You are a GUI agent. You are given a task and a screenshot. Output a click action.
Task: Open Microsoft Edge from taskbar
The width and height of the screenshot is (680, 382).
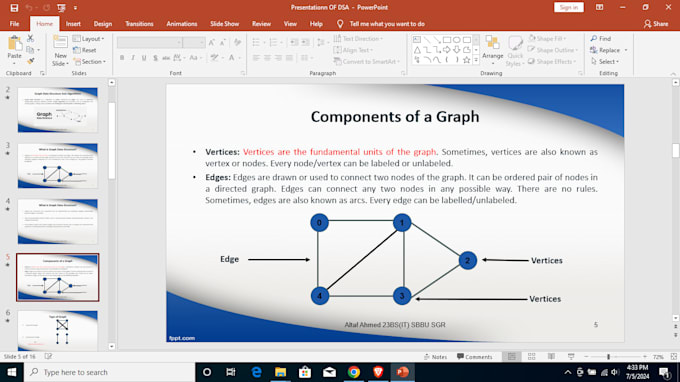pyautogui.click(x=256, y=372)
